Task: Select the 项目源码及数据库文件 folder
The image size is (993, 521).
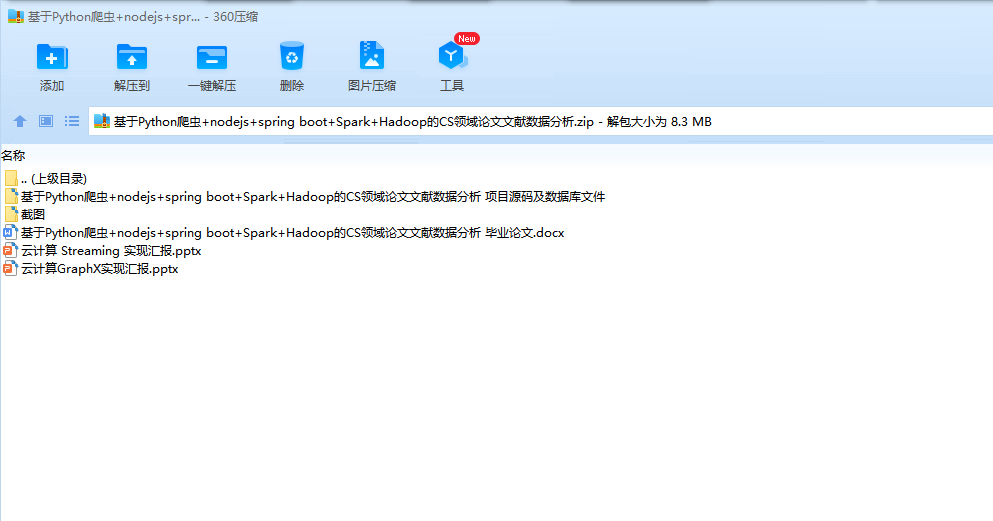Action: pyautogui.click(x=304, y=197)
